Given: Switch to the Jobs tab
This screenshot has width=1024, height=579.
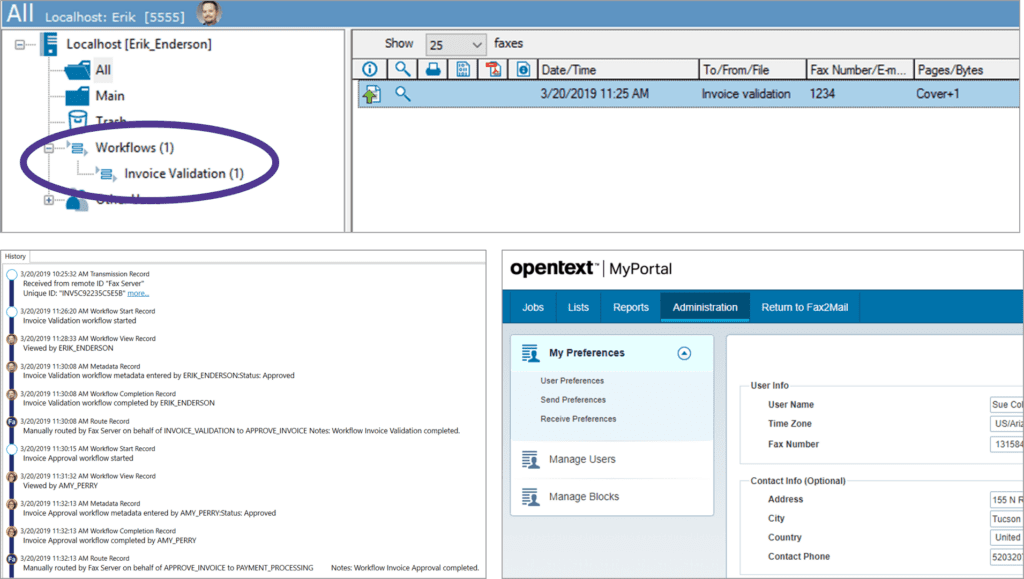Looking at the screenshot, I should pos(532,307).
